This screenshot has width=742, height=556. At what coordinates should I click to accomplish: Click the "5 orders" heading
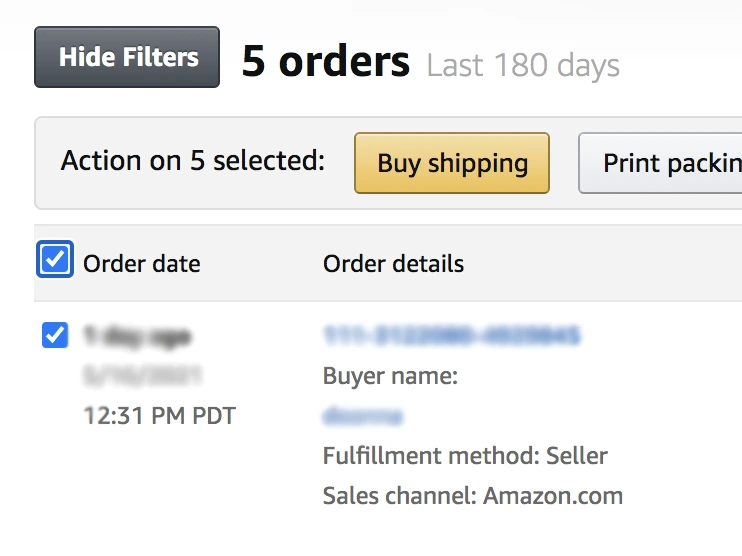click(x=325, y=62)
